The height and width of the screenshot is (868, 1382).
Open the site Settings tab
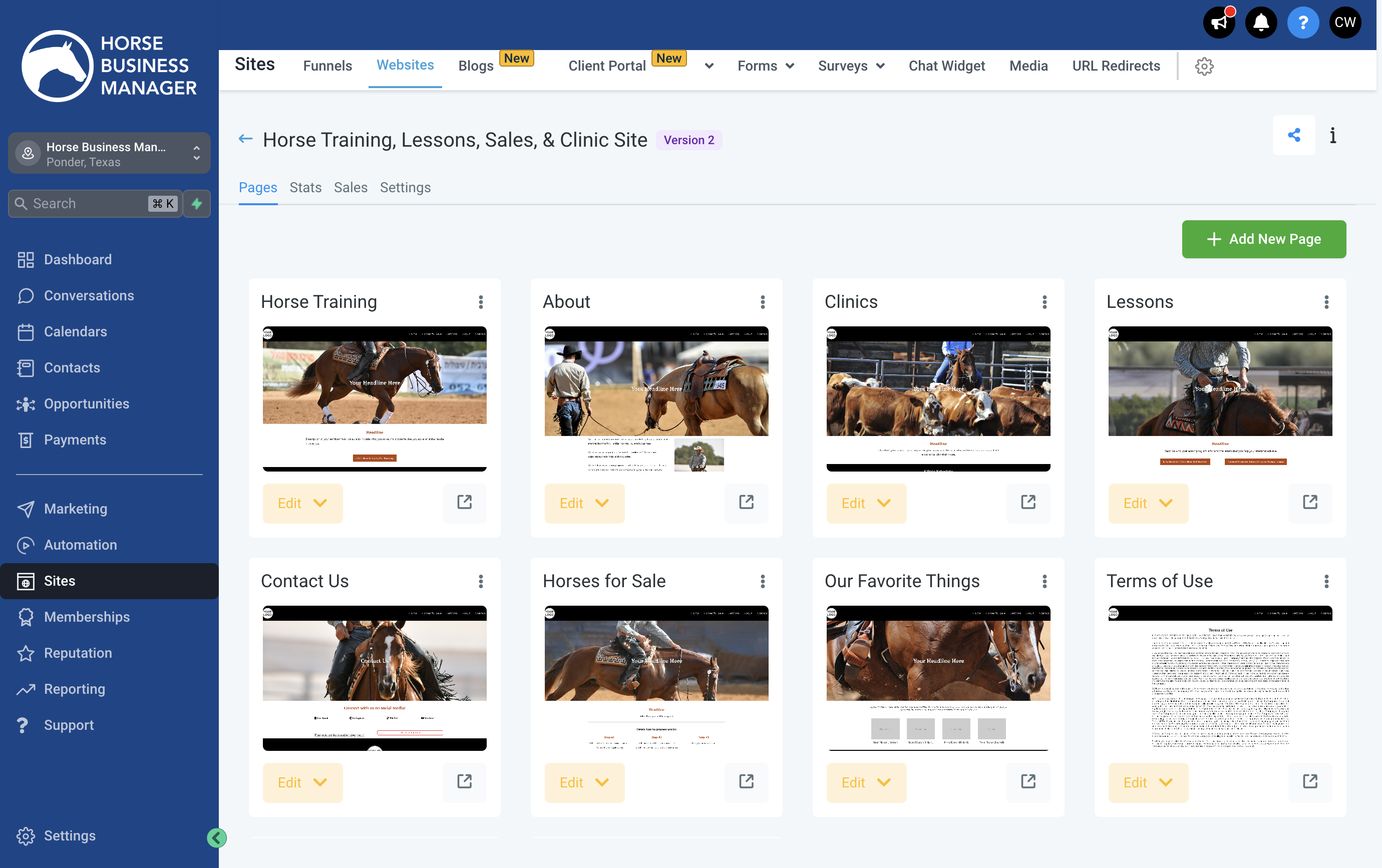(405, 188)
